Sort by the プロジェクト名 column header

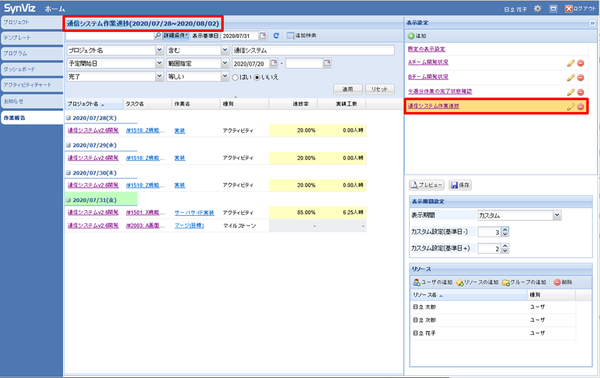(94, 104)
